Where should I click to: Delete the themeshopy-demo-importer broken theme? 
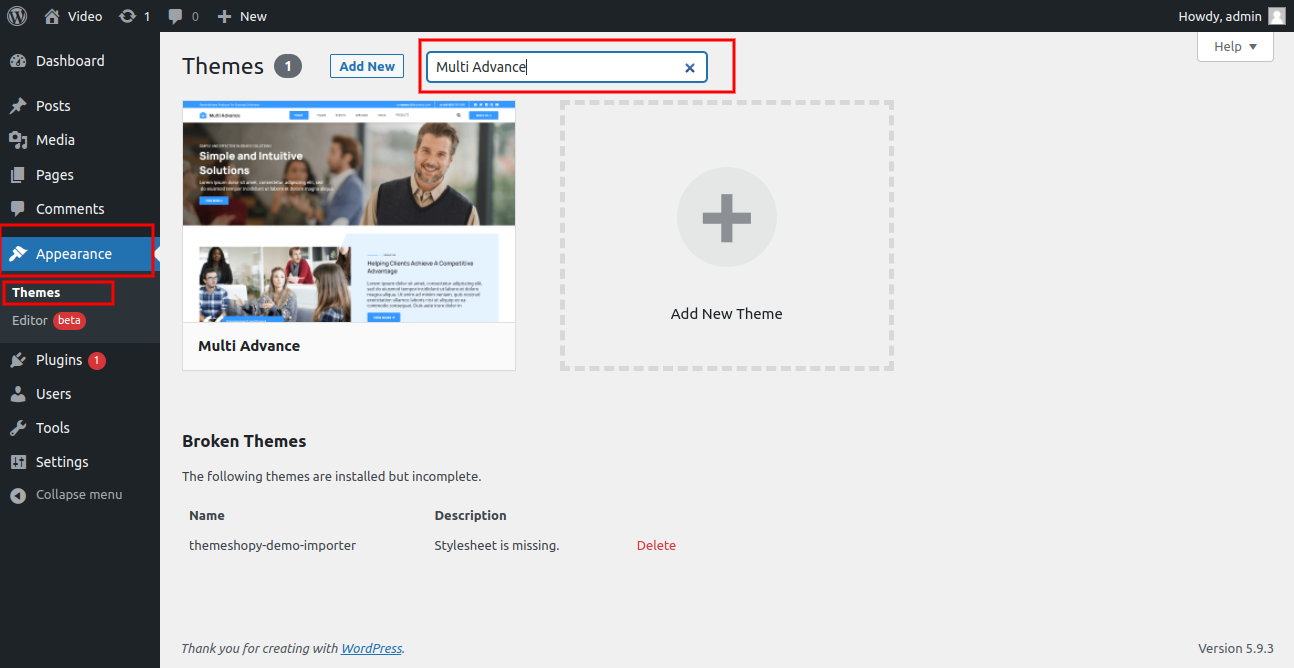point(656,546)
